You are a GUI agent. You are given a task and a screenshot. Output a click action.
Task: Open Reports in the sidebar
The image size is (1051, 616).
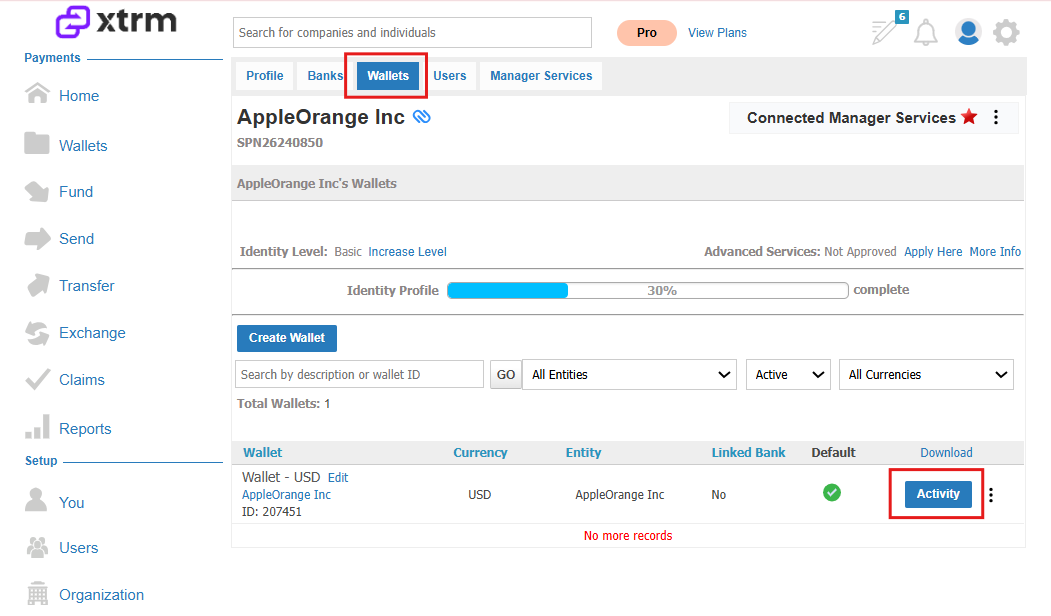point(85,428)
